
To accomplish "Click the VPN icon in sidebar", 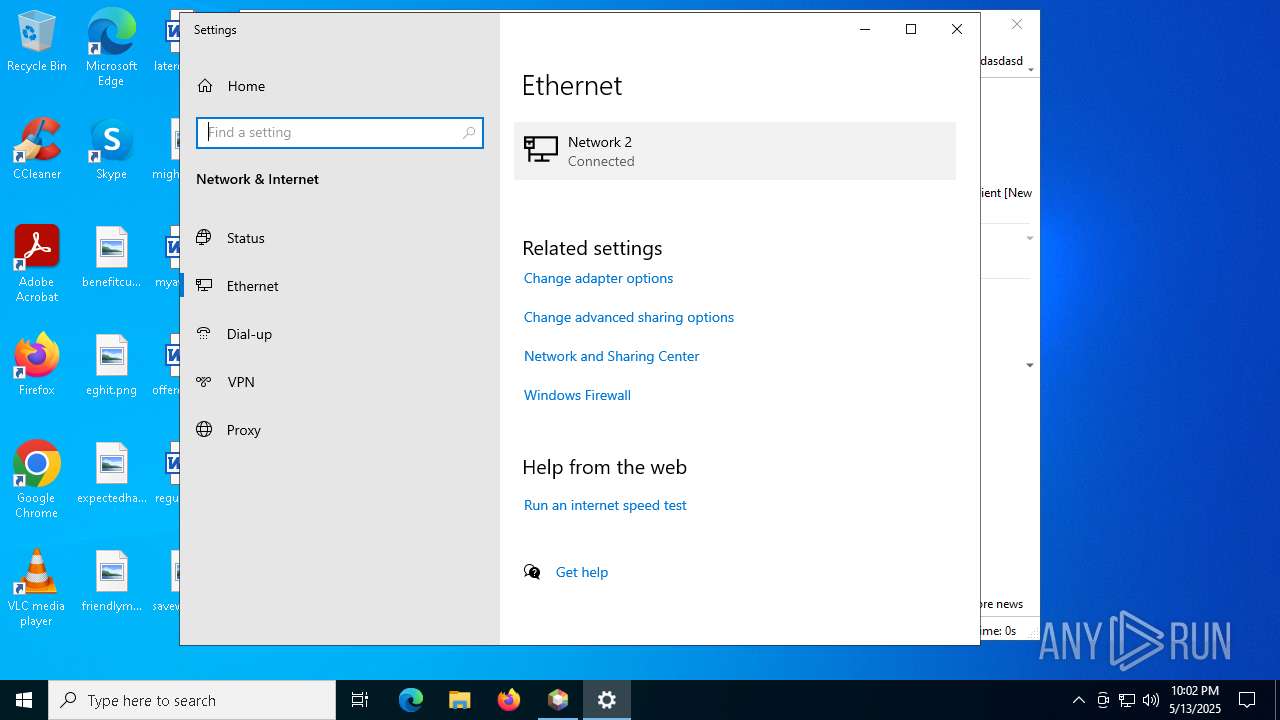I will pos(204,381).
